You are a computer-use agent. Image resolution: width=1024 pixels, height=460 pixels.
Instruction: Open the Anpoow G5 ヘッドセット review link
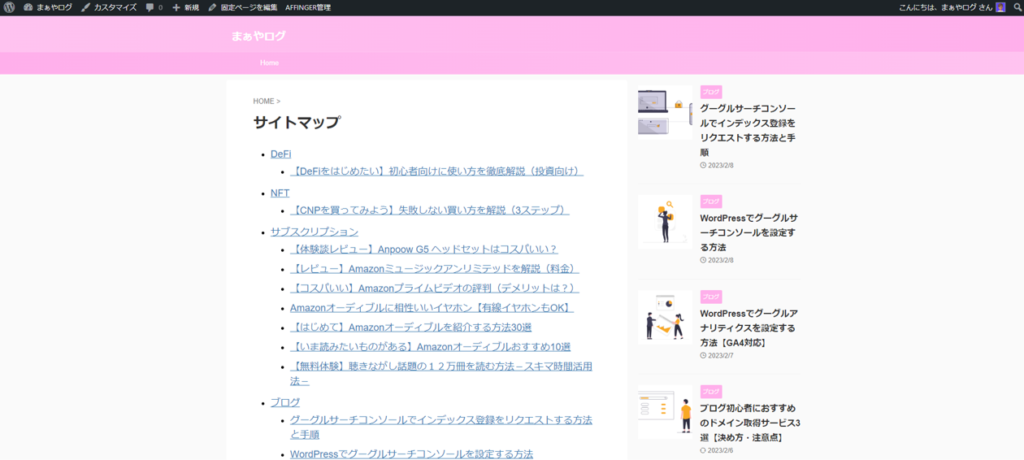[x=424, y=250]
